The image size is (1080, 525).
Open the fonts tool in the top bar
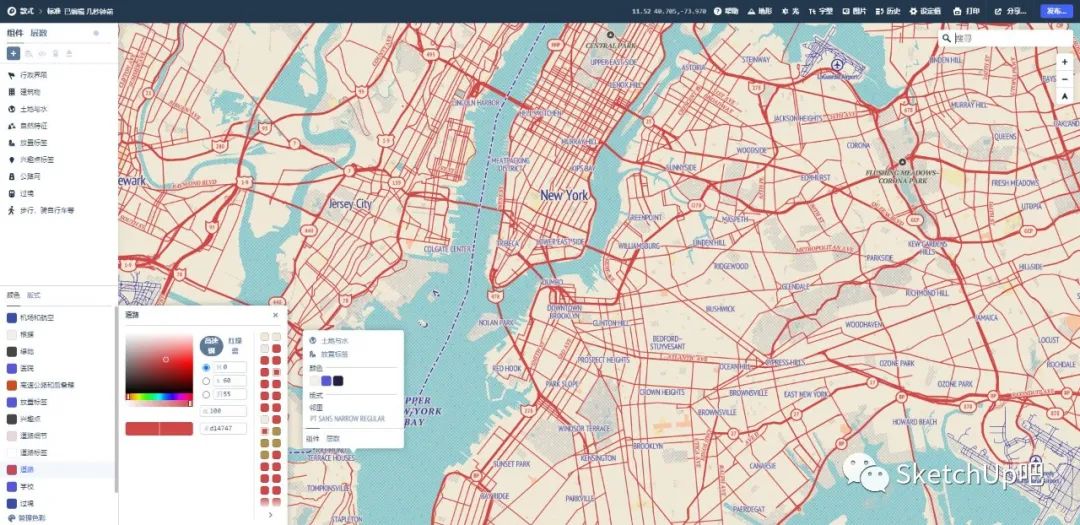pyautogui.click(x=821, y=11)
